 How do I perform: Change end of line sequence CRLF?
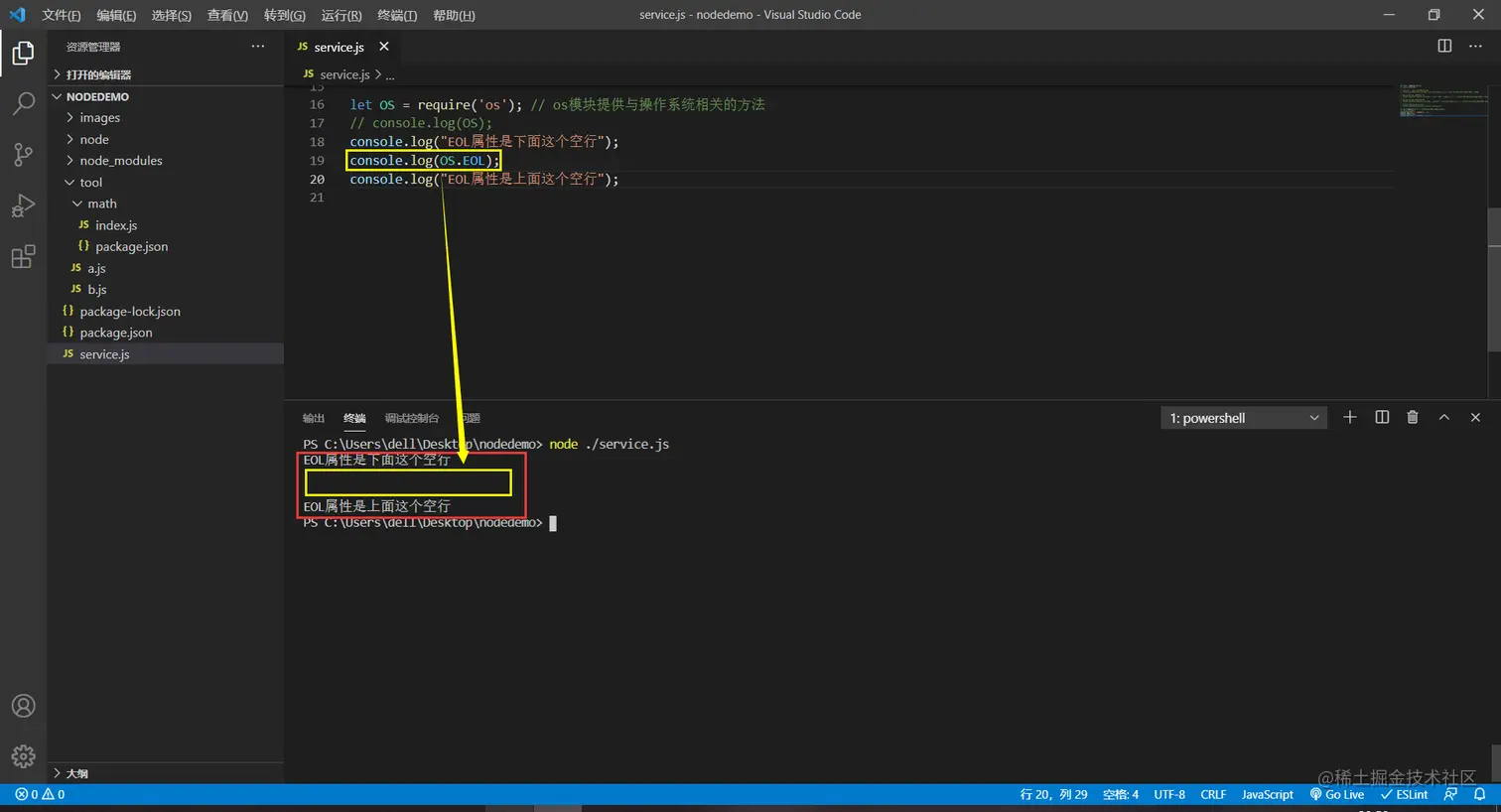[1213, 794]
